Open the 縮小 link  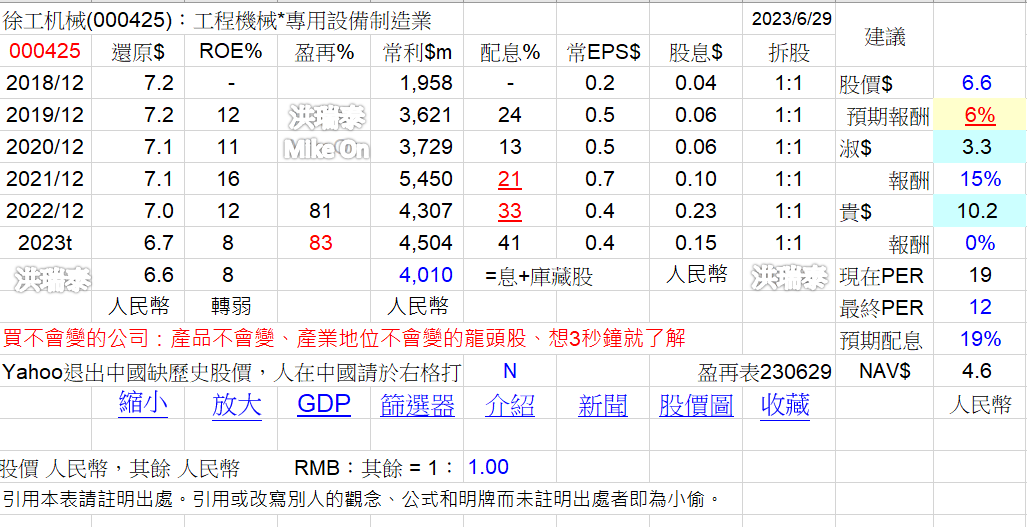(x=143, y=403)
